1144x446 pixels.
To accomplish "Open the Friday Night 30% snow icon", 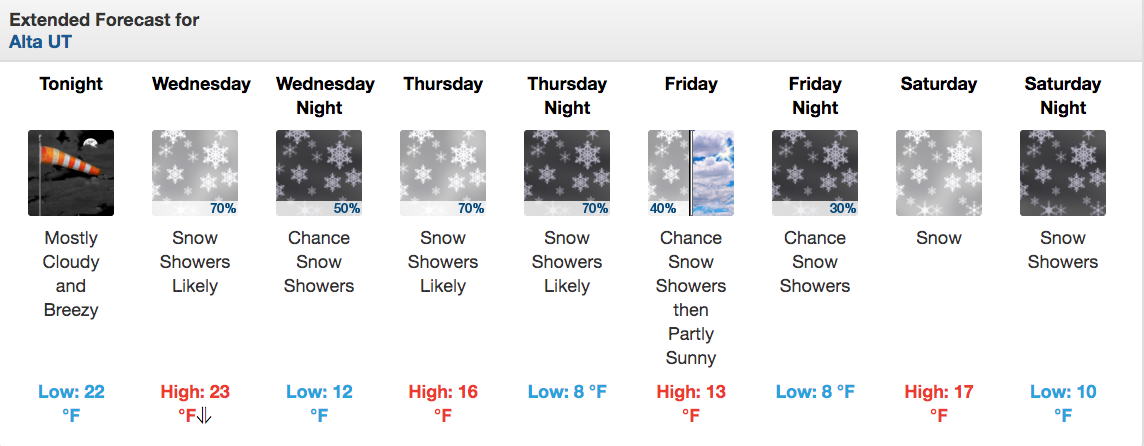I will tap(815, 173).
